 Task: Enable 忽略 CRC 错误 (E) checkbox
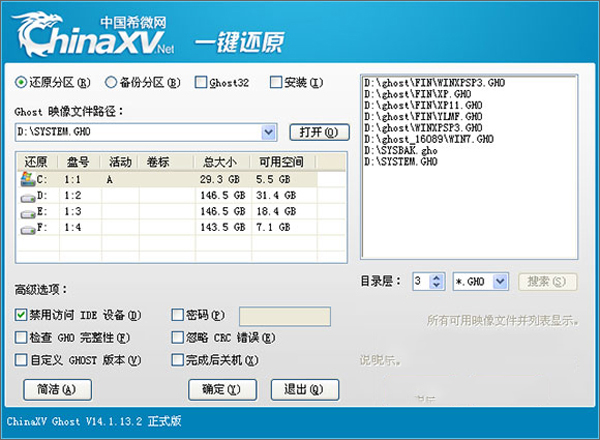(178, 337)
